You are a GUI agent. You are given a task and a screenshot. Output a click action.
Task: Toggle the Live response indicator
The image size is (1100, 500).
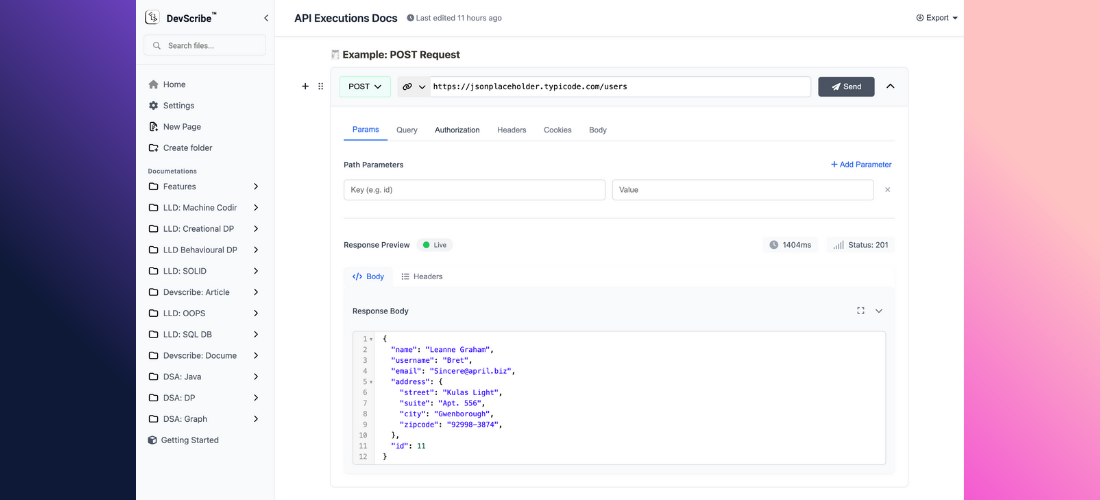(x=434, y=245)
